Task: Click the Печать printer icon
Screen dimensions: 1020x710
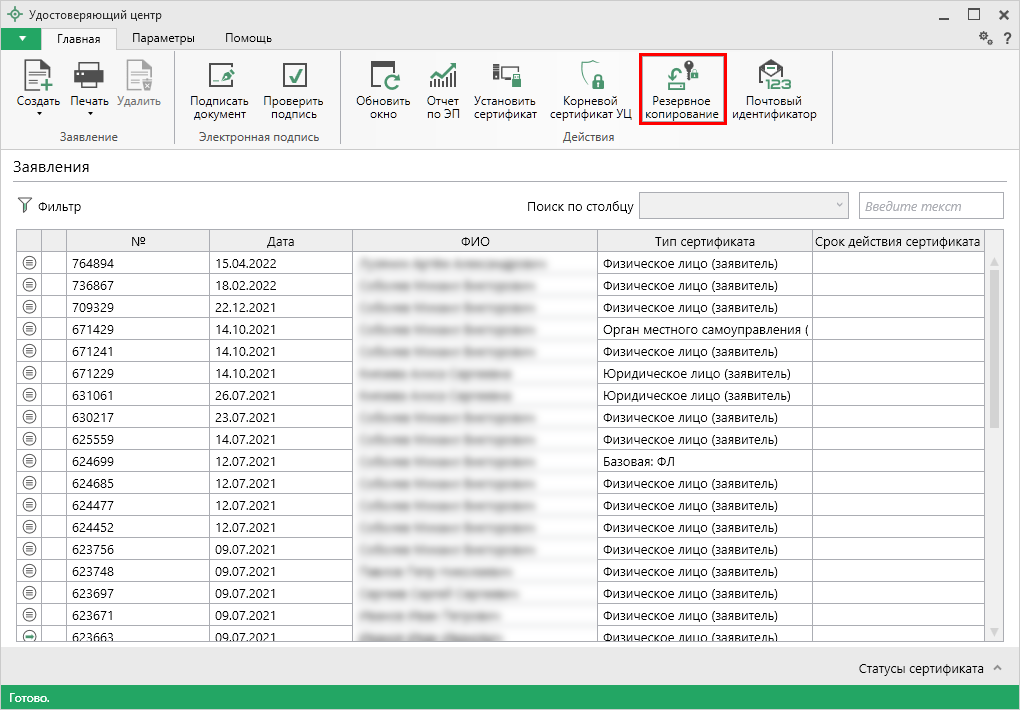Action: point(89,76)
